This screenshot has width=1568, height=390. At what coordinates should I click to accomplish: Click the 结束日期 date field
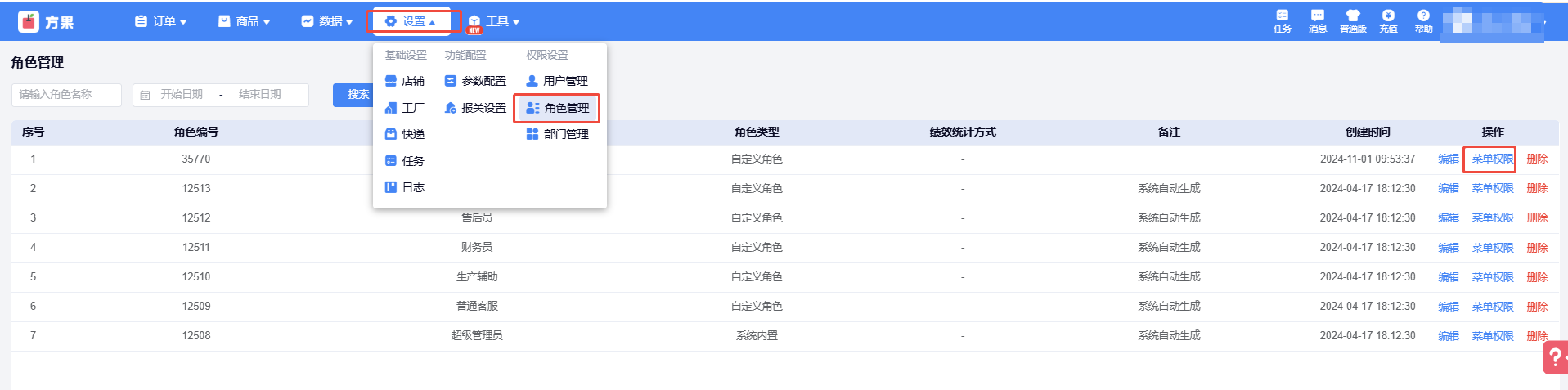tap(260, 95)
